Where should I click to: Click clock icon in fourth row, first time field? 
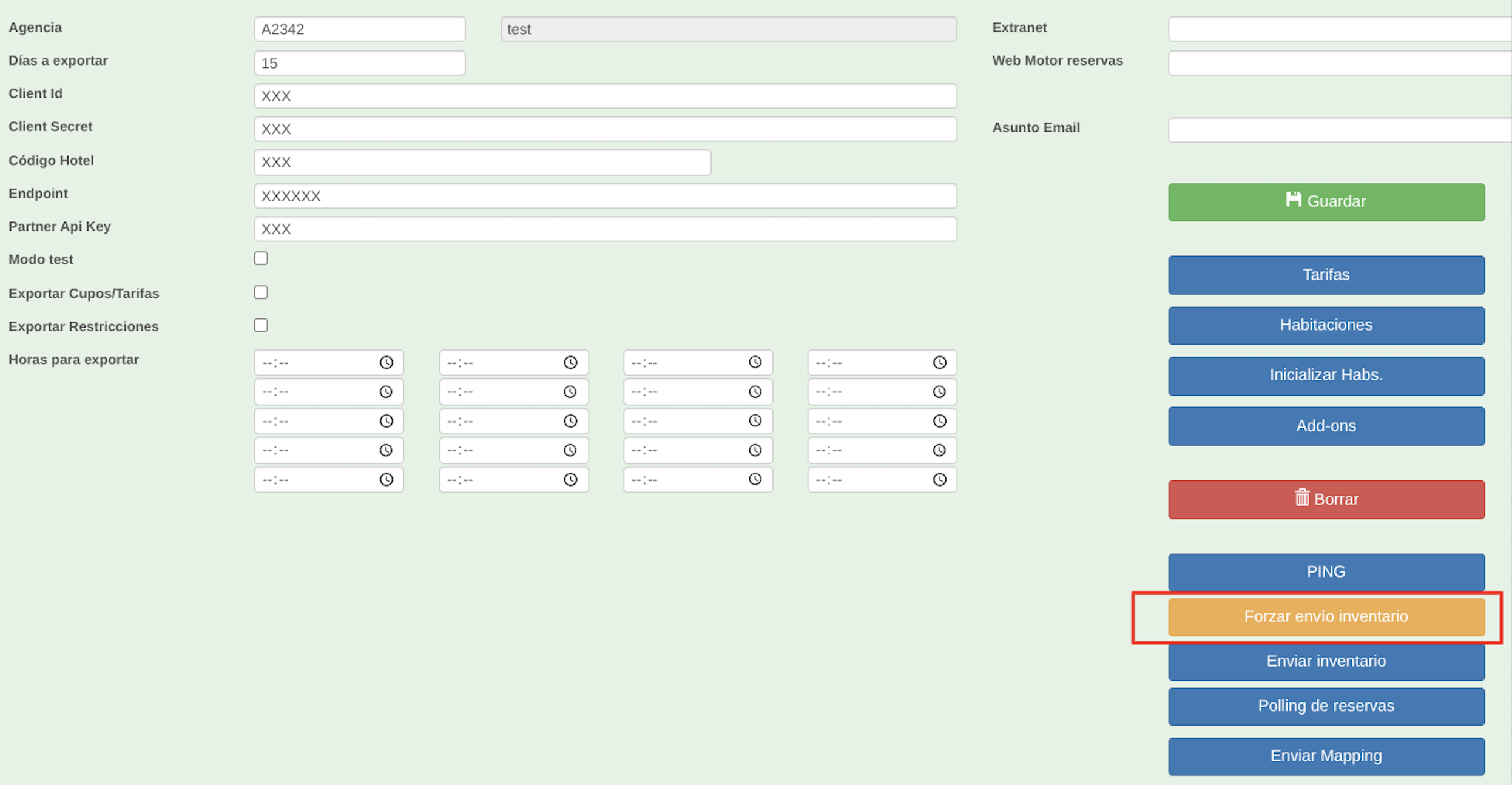point(386,450)
